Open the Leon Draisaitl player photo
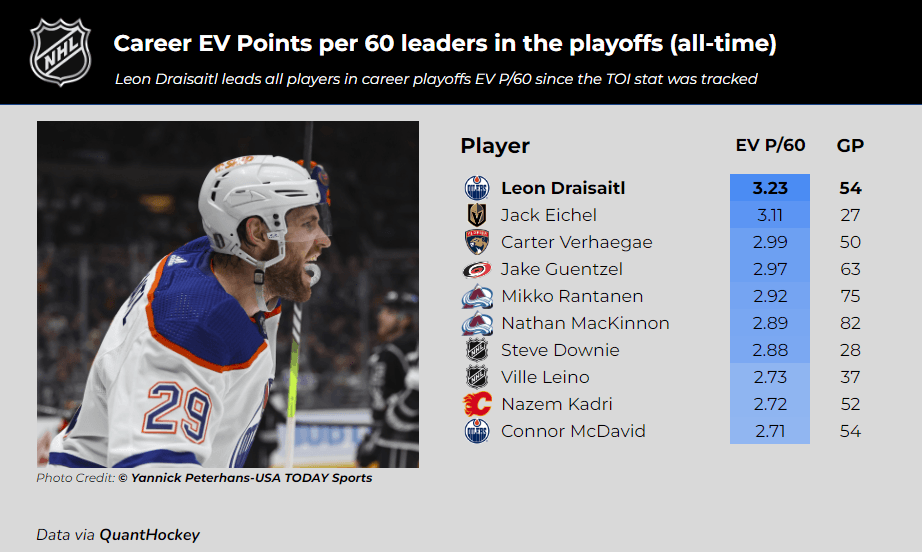The image size is (922, 552). point(228,294)
